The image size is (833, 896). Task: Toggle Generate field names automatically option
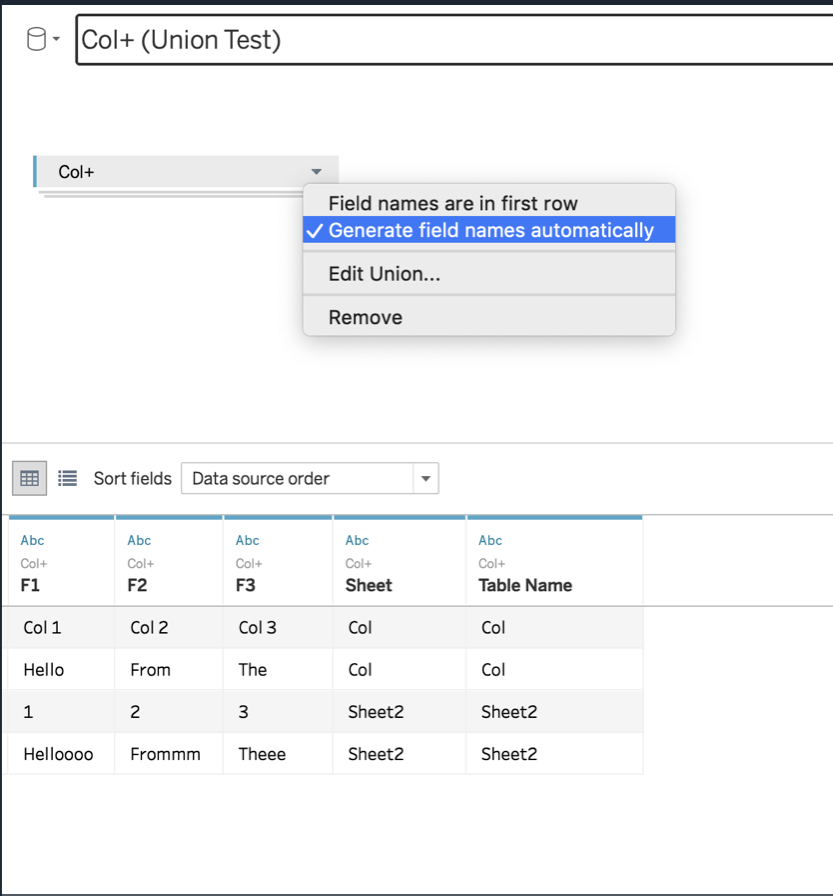489,230
